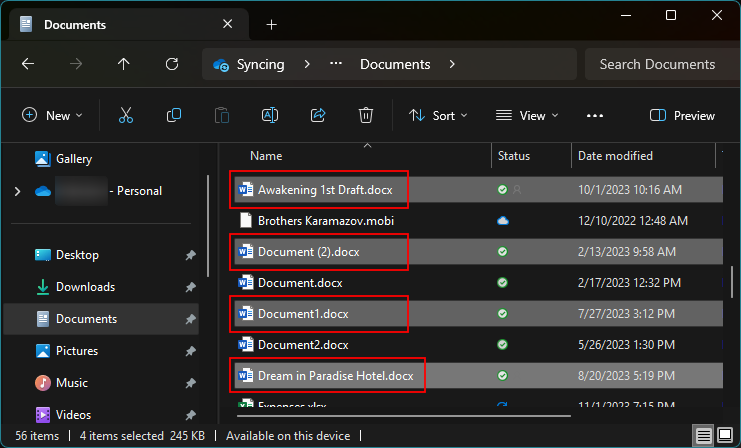The image size is (741, 448).
Task: Open Downloads in the sidebar
Action: pos(86,287)
